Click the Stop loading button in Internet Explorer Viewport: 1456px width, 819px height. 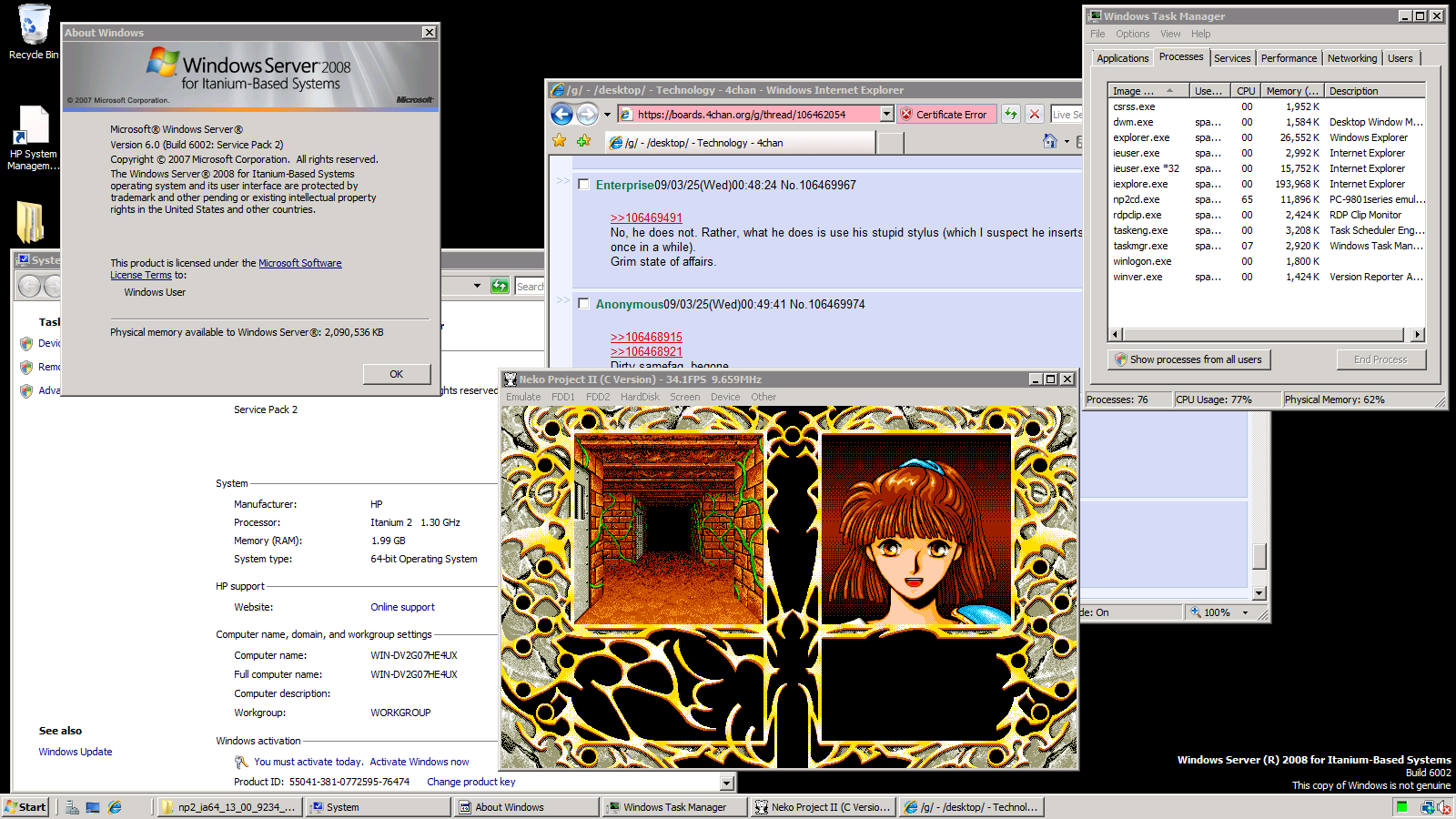click(1035, 114)
